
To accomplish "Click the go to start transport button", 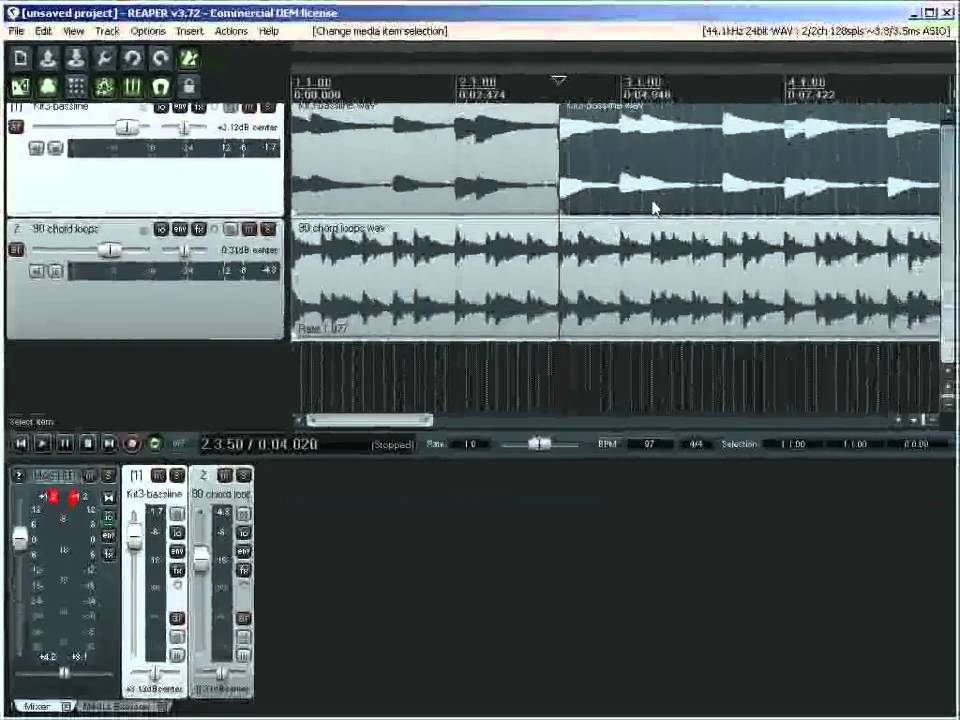I will [21, 443].
